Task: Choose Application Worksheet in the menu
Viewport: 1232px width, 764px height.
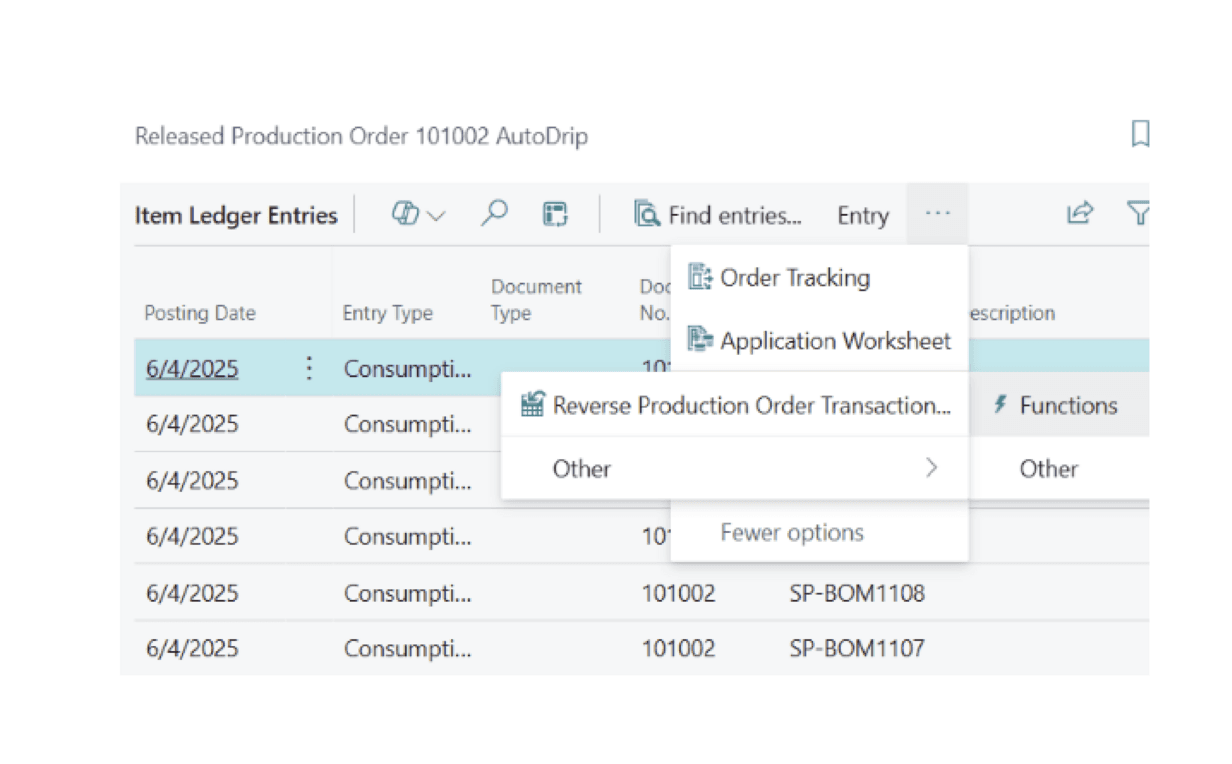Action: point(834,341)
